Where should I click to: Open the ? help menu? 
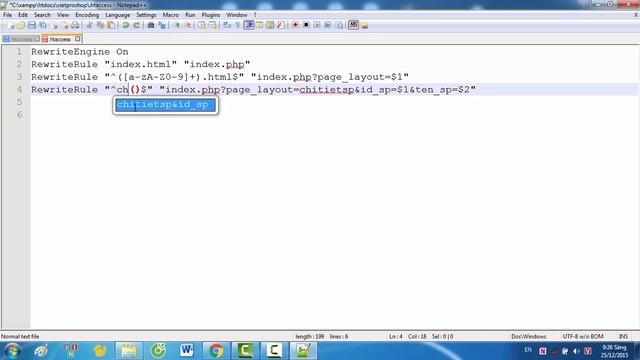(x=255, y=15)
